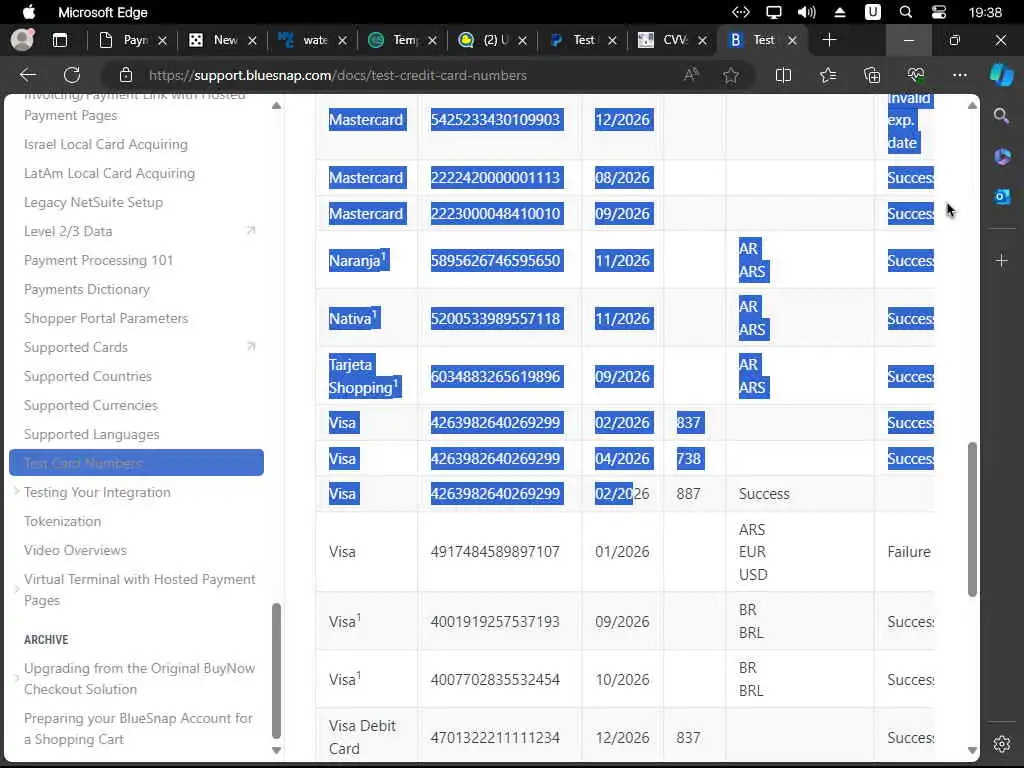
Task: Click sidebar scroll up arrow
Action: (x=276, y=106)
